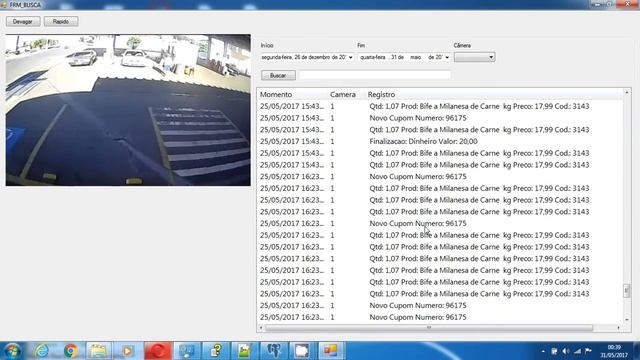Click the horizontal scrollbar right arrow
640x360 pixels.
tap(619, 328)
